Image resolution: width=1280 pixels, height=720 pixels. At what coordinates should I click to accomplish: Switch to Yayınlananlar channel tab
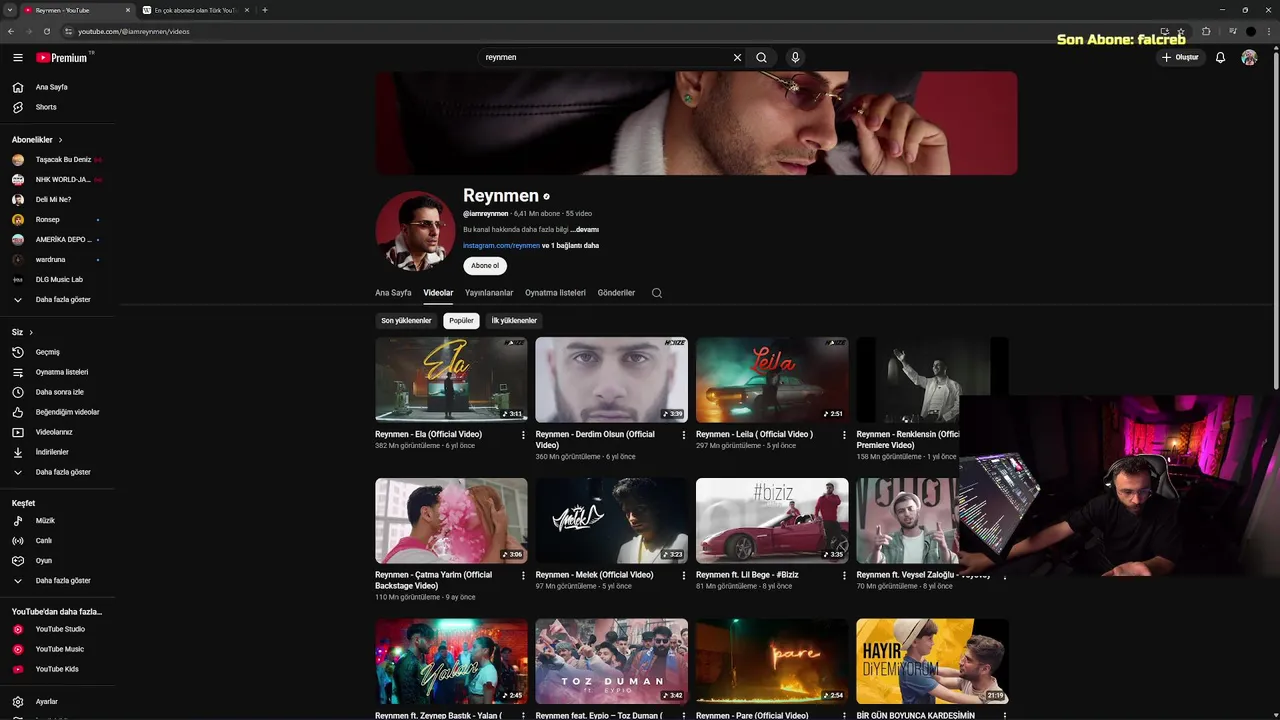[x=489, y=293]
